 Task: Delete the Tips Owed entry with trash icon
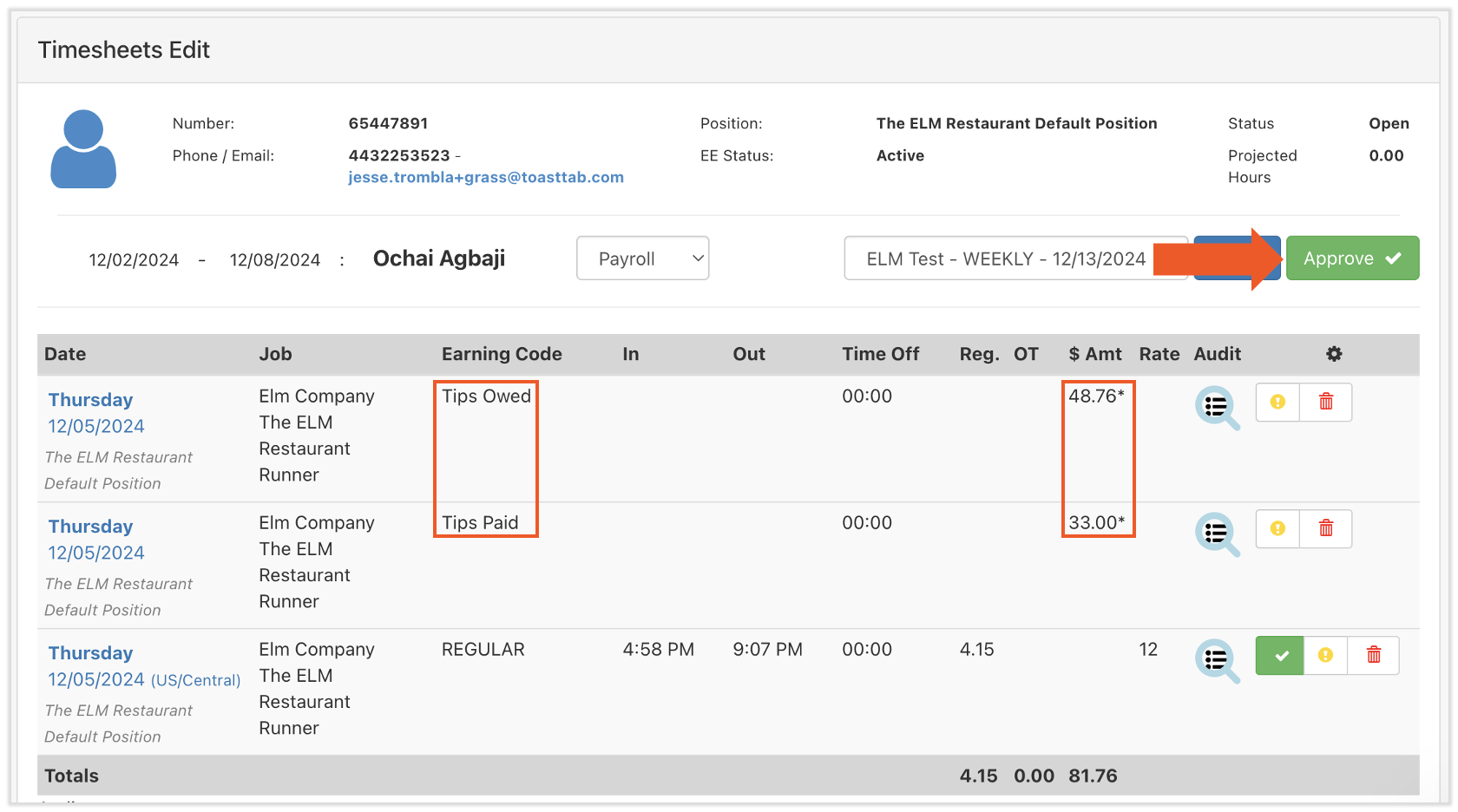[x=1326, y=402]
